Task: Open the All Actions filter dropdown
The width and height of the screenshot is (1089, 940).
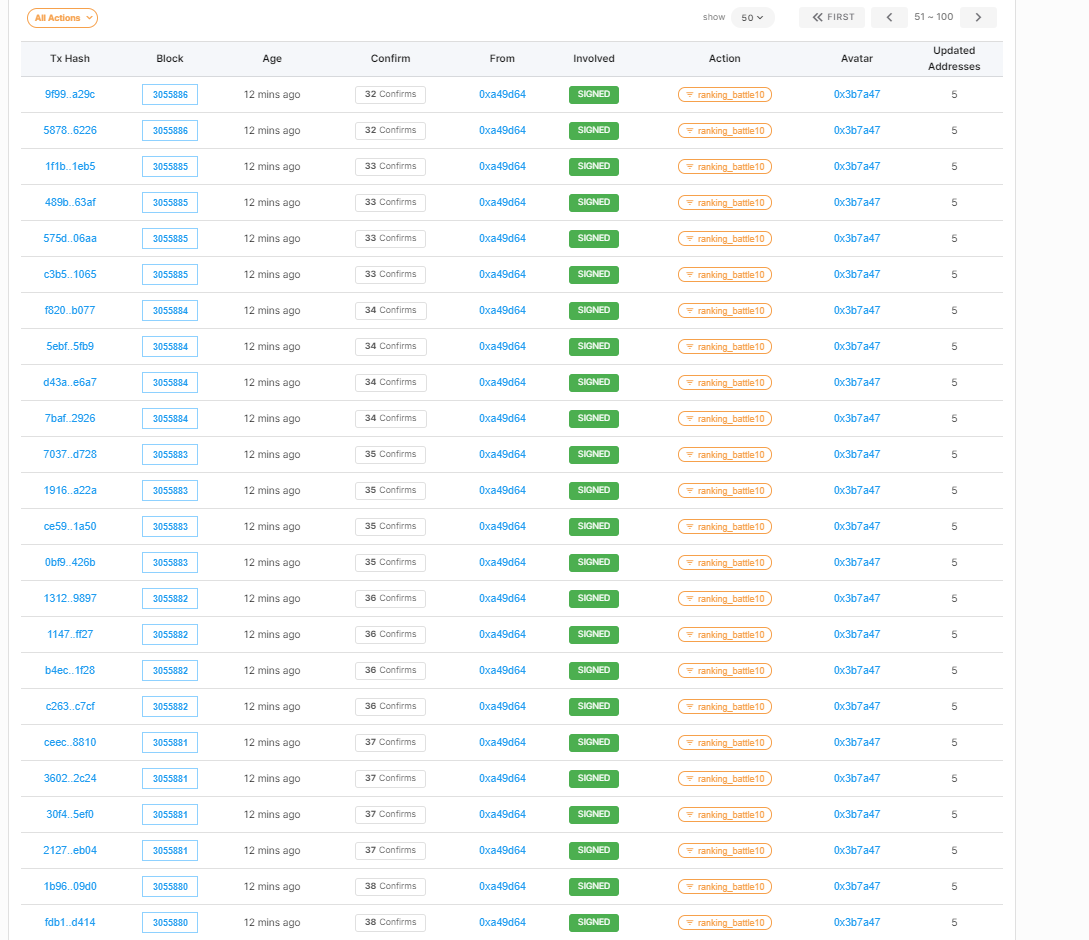Action: [x=62, y=17]
